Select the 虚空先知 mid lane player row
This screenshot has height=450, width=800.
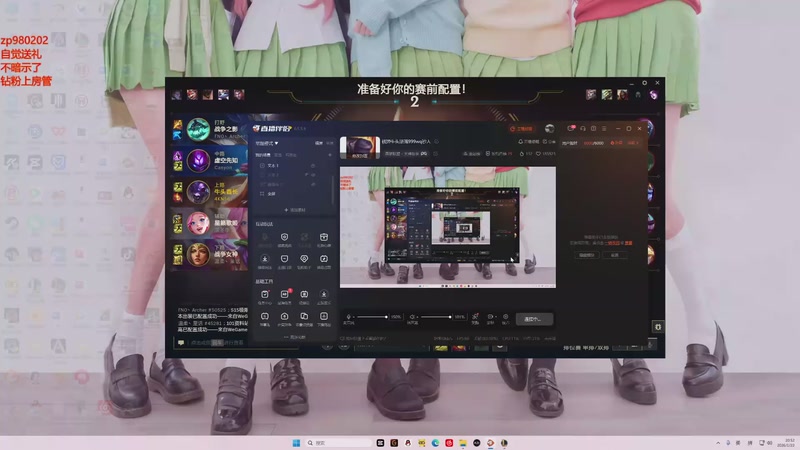(210, 161)
